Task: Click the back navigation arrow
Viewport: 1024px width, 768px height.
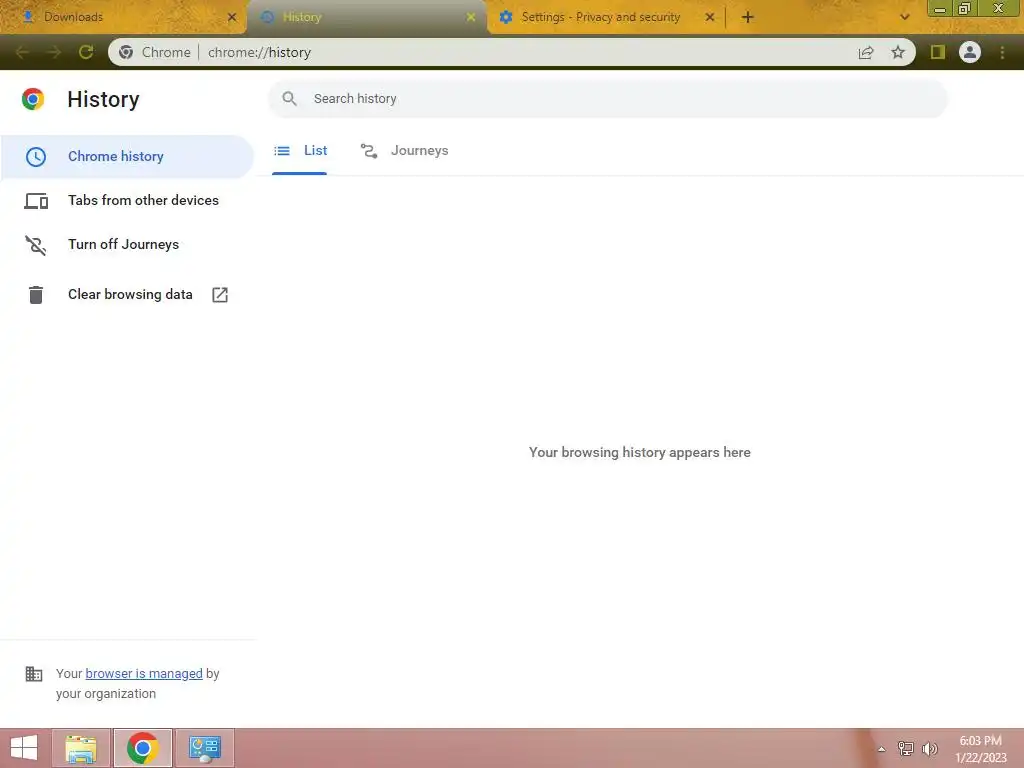Action: [22, 52]
